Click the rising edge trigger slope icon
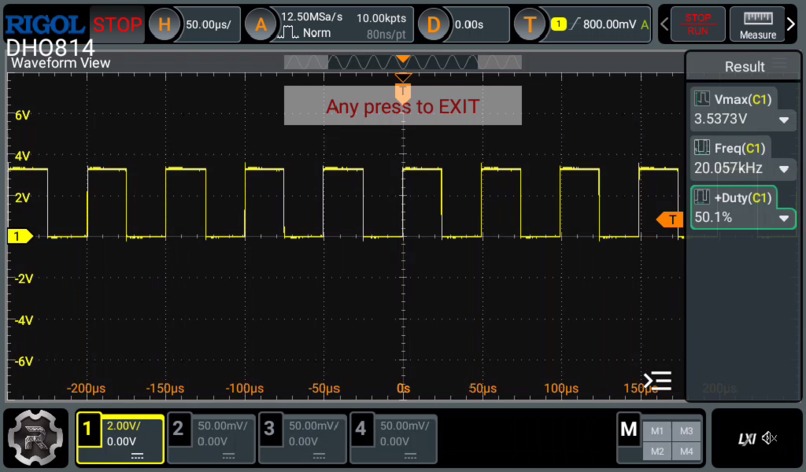Image resolution: width=806 pixels, height=472 pixels. click(575, 24)
